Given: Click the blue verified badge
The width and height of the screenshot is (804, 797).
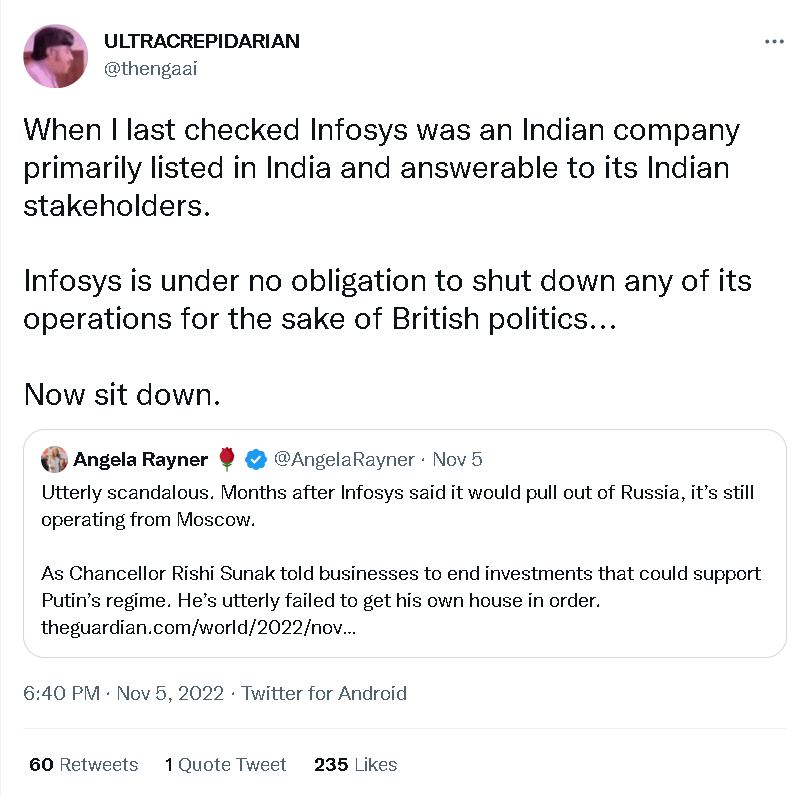Looking at the screenshot, I should tap(256, 459).
